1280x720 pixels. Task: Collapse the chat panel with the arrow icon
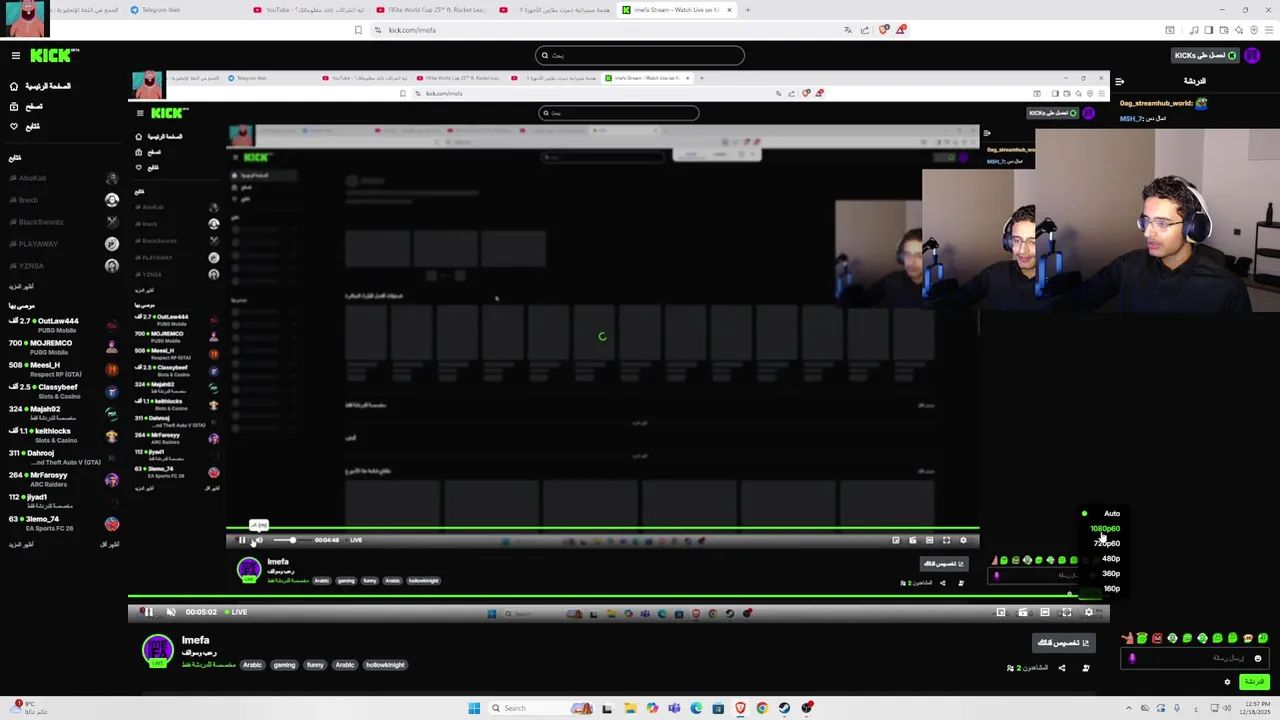click(1119, 81)
